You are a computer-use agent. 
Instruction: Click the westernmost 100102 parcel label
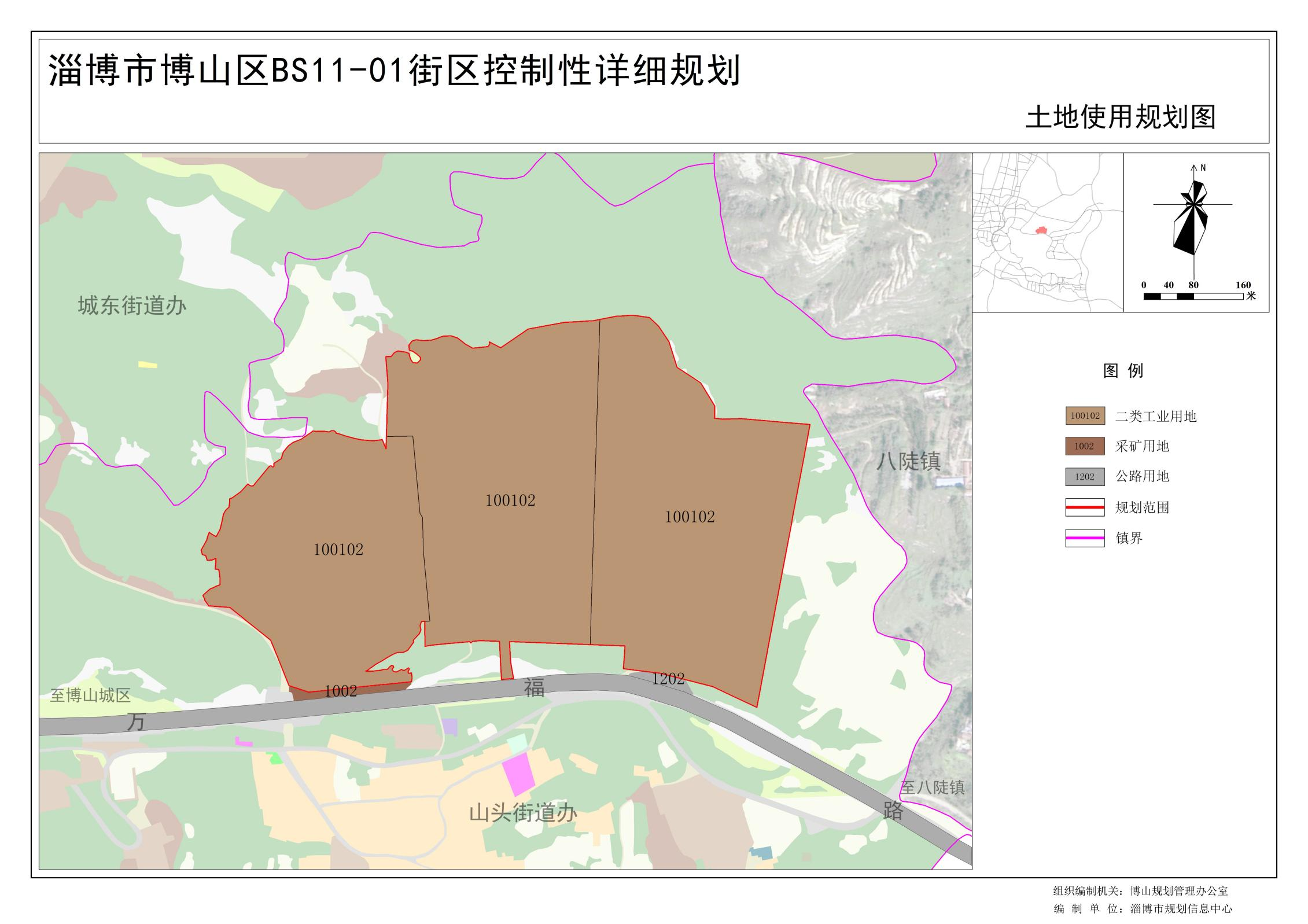(x=338, y=550)
